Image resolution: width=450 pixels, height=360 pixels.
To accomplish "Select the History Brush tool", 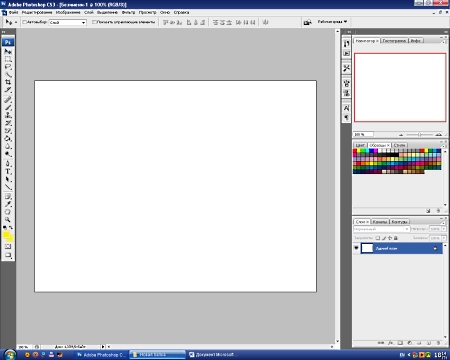I will [x=8, y=123].
